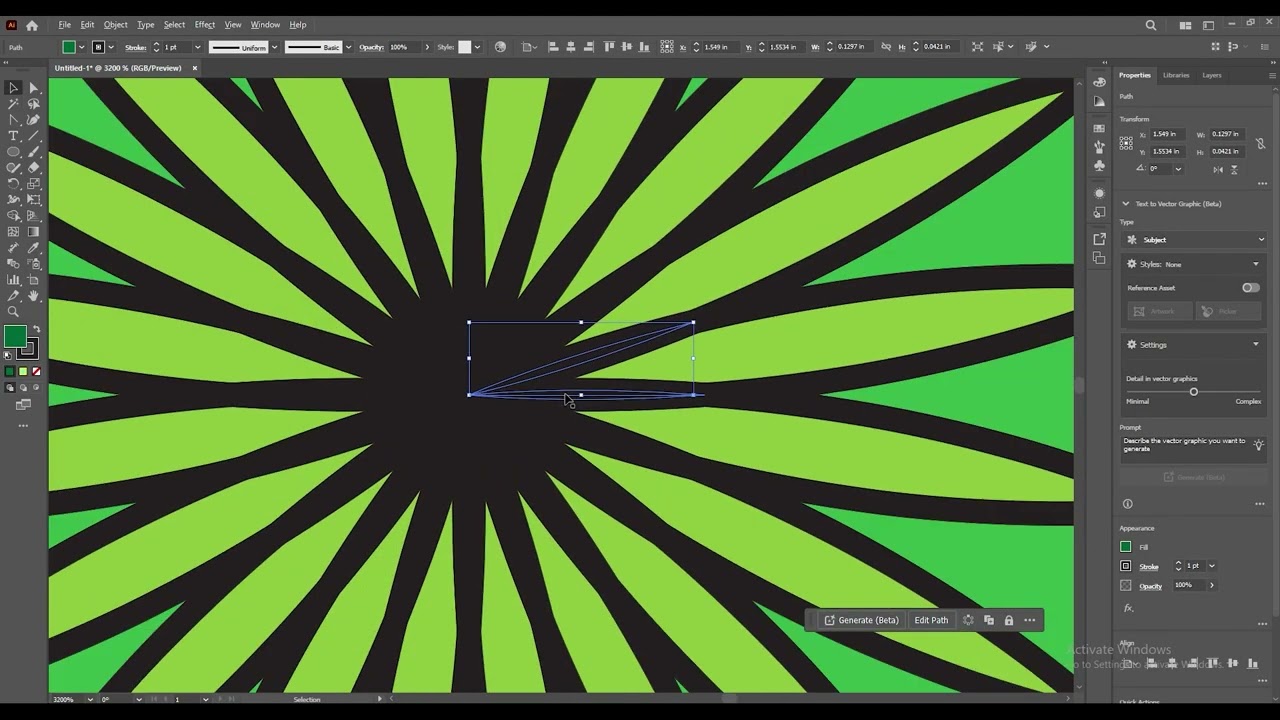
Task: Select the Magic Wand tool
Action: [x=13, y=104]
